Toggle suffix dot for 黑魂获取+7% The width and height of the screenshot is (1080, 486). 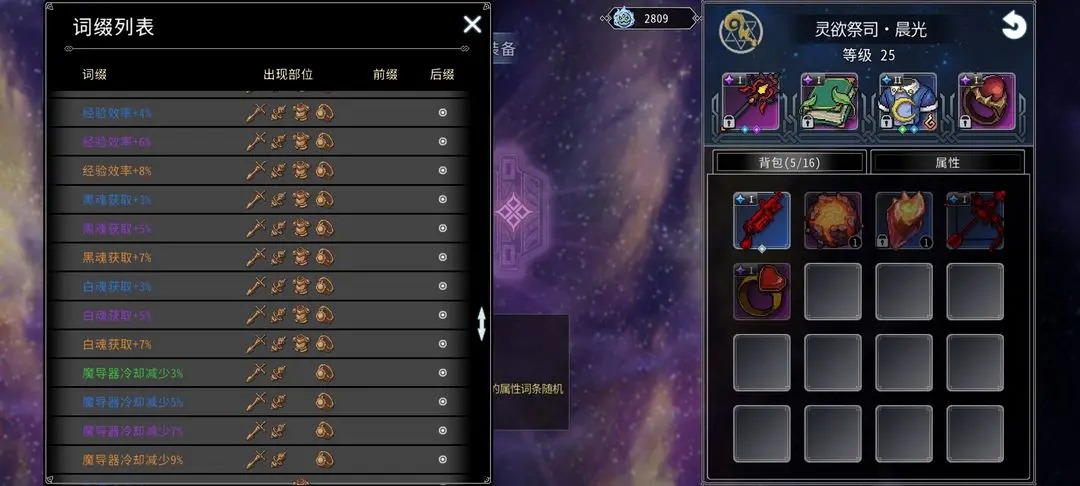click(x=443, y=257)
